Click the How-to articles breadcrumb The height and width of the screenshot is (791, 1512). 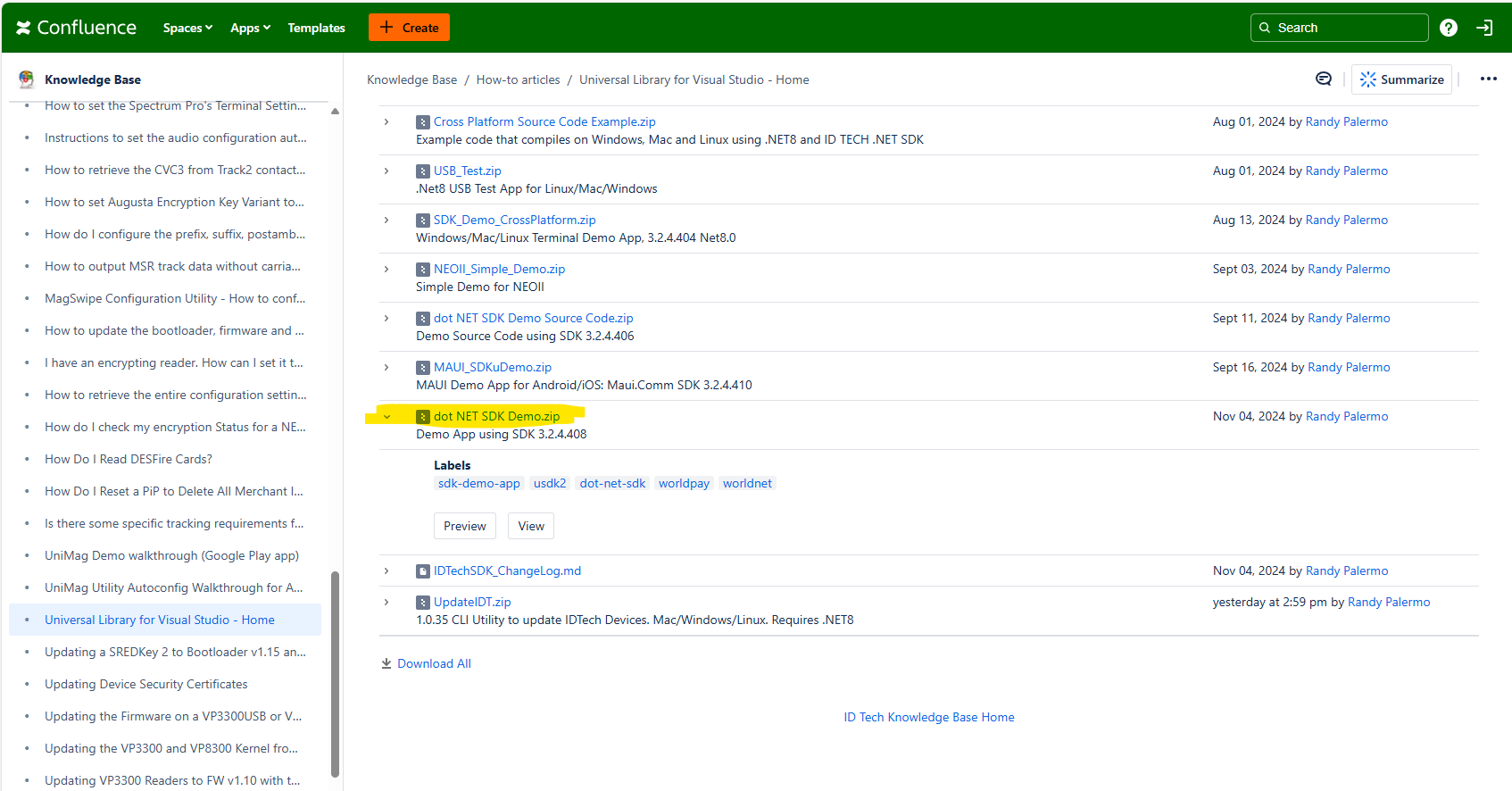pos(518,79)
